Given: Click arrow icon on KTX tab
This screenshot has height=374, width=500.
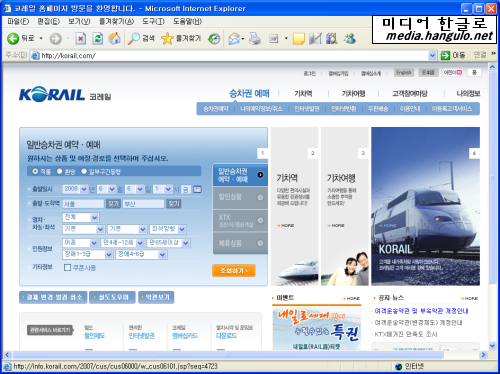Looking at the screenshot, I should pos(260,220).
